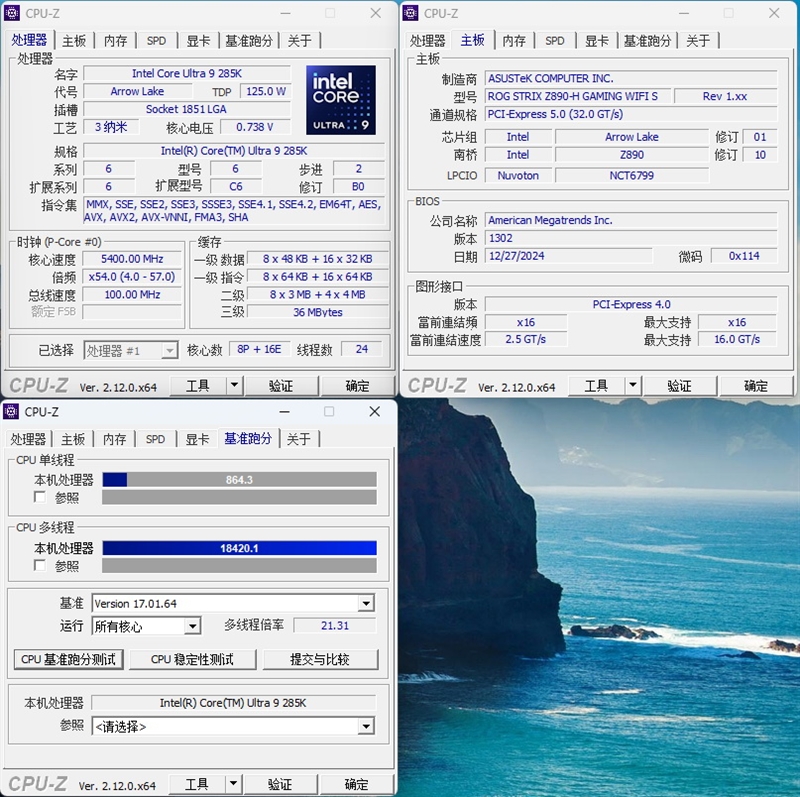
Task: Click the BIOS 日期 value 12/27/2024
Action: pyautogui.click(x=568, y=256)
